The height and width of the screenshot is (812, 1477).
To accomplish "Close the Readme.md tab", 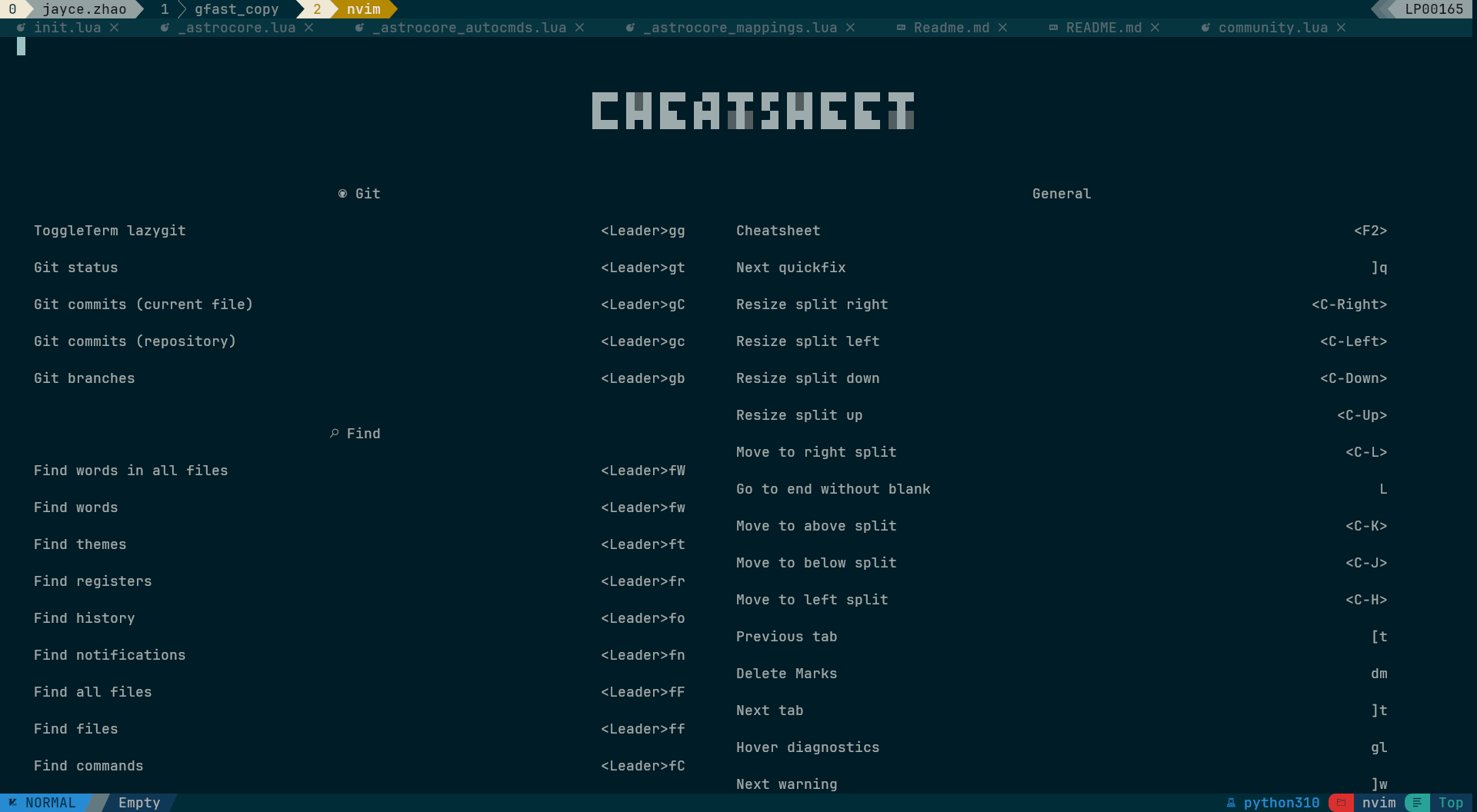I will click(1002, 28).
